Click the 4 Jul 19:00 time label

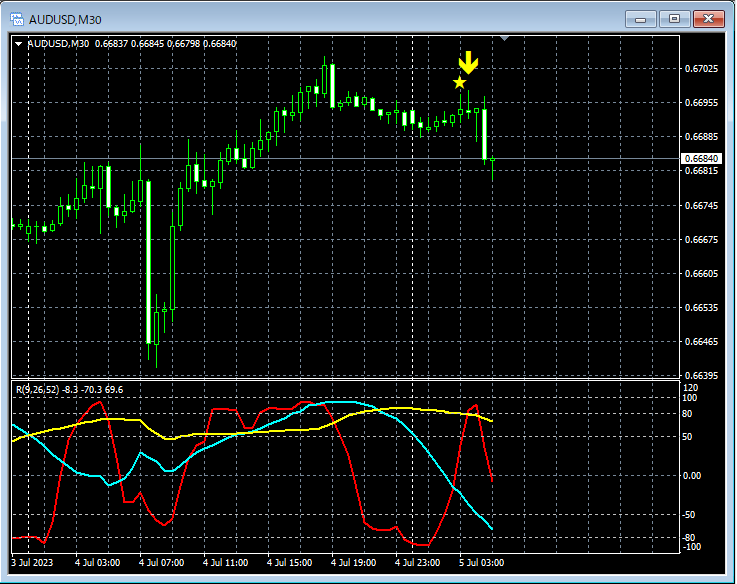coord(353,562)
